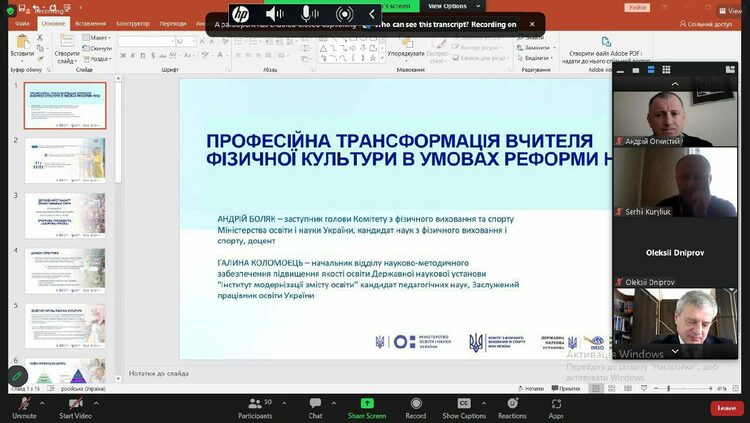Select slide 3 thumbnail

65,215
